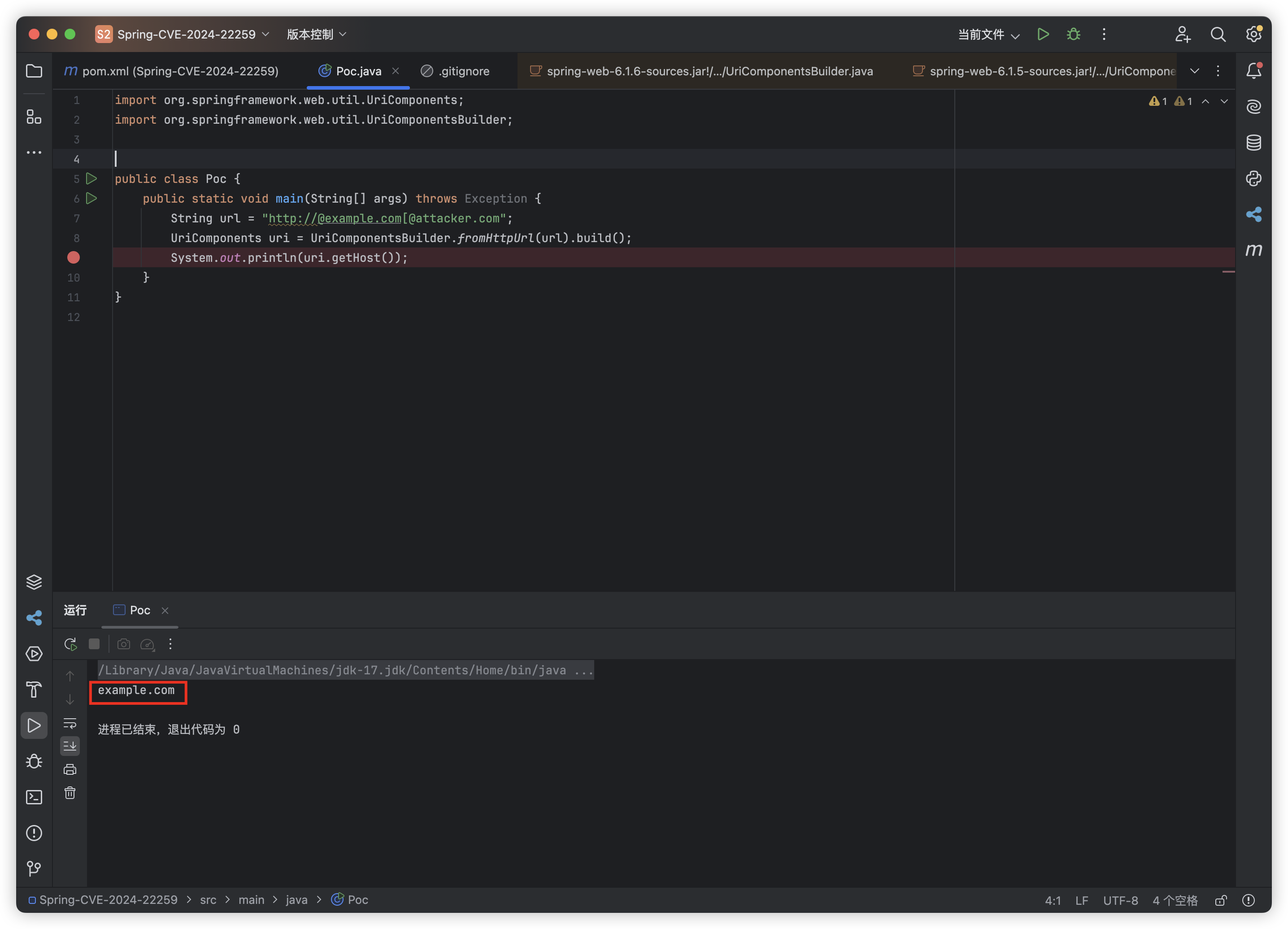Viewport: 1288px width, 929px height.
Task: Change line separator LF in status bar
Action: pos(1081,901)
